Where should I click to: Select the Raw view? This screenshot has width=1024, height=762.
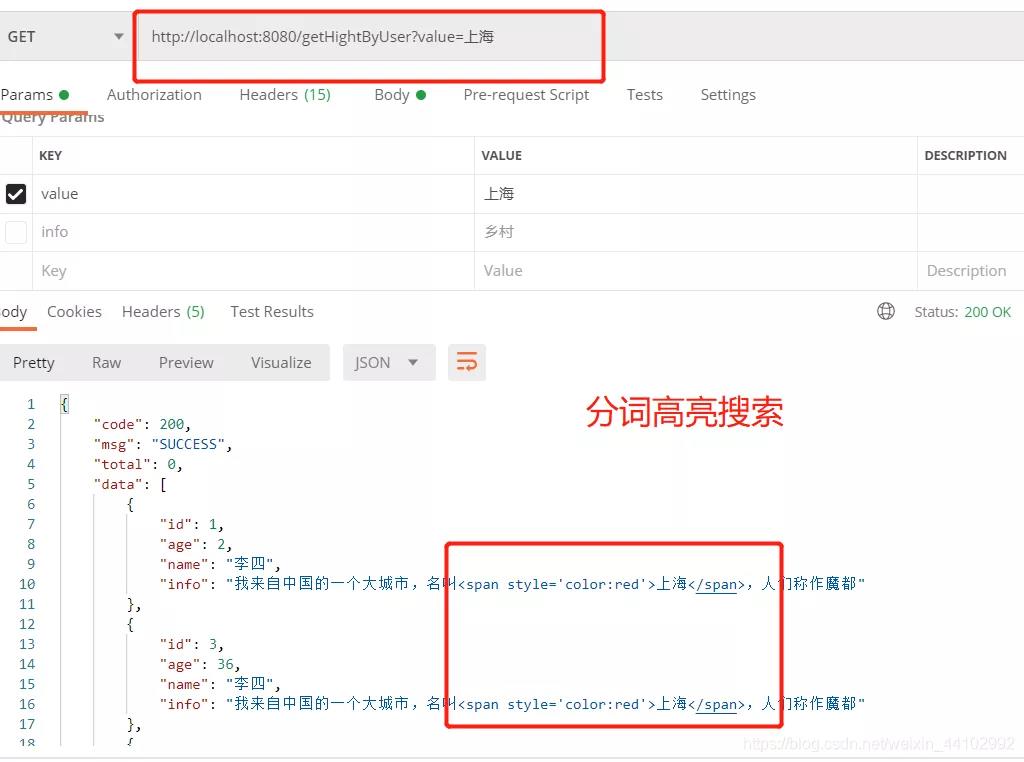106,362
